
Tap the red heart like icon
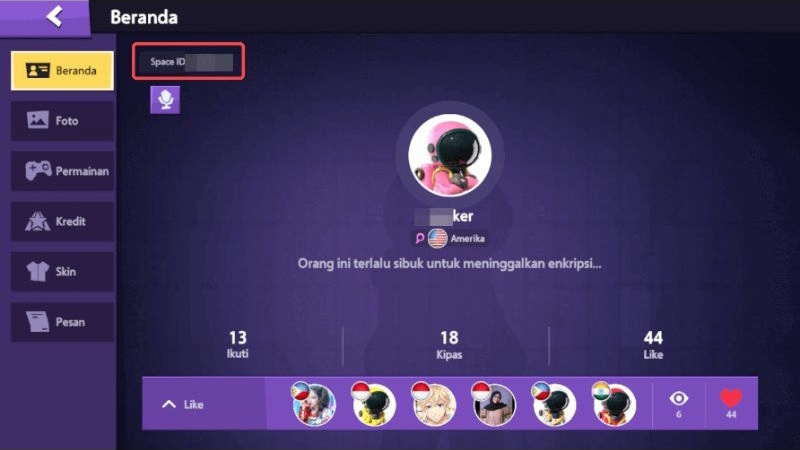tap(731, 398)
